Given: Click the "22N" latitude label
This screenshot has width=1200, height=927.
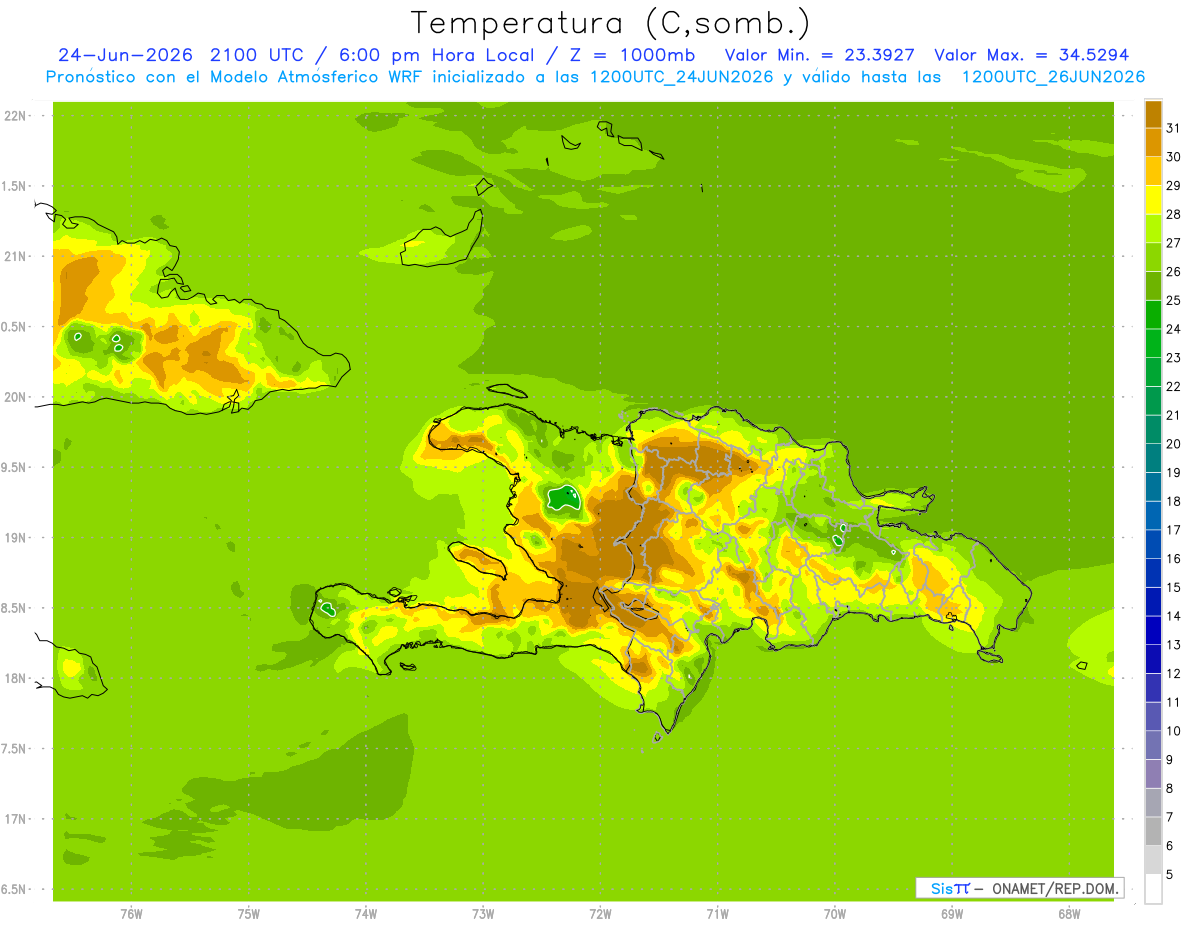Looking at the screenshot, I should point(15,116).
